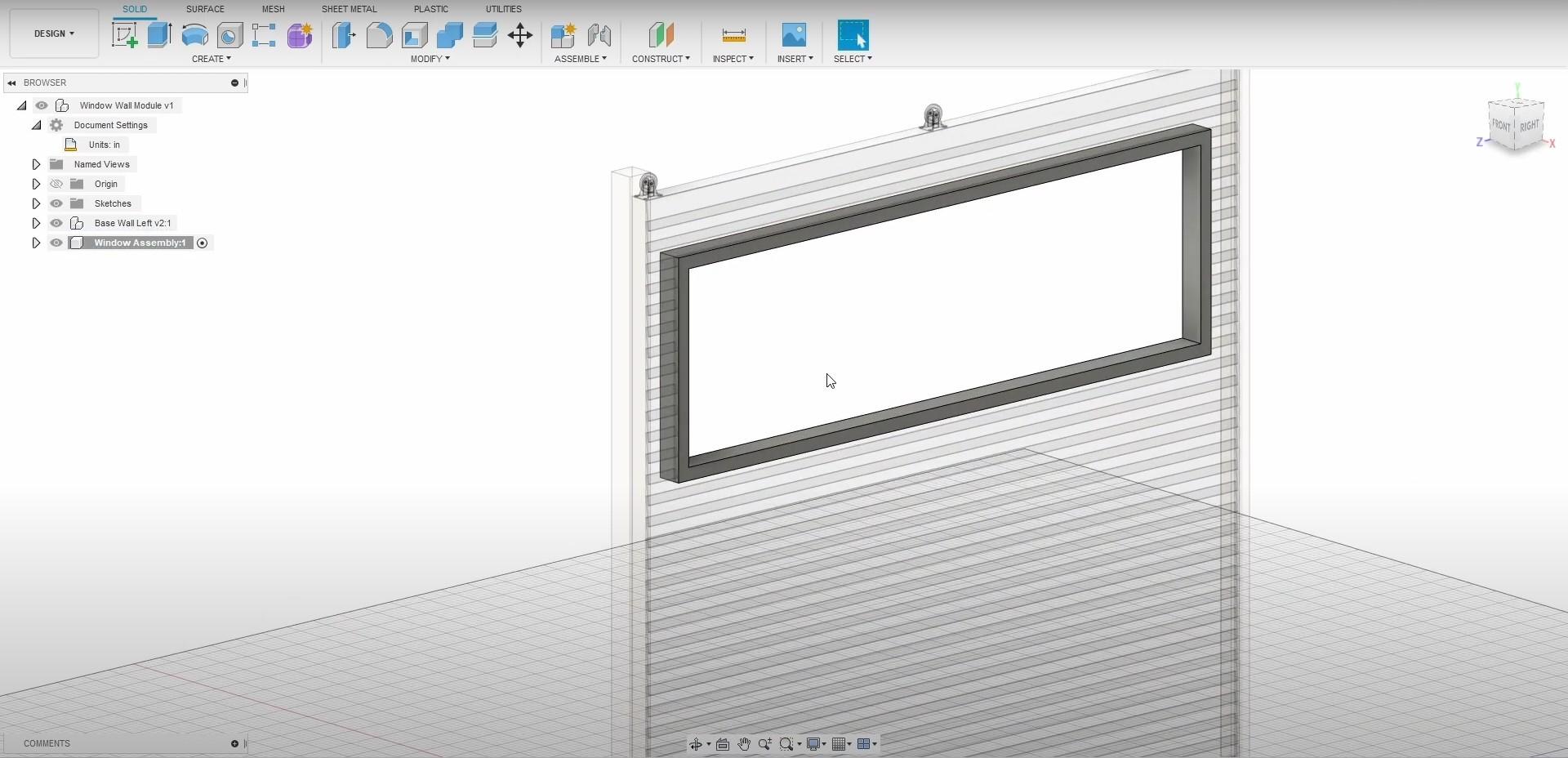
Task: Select the Offset Face tool
Action: 485,35
